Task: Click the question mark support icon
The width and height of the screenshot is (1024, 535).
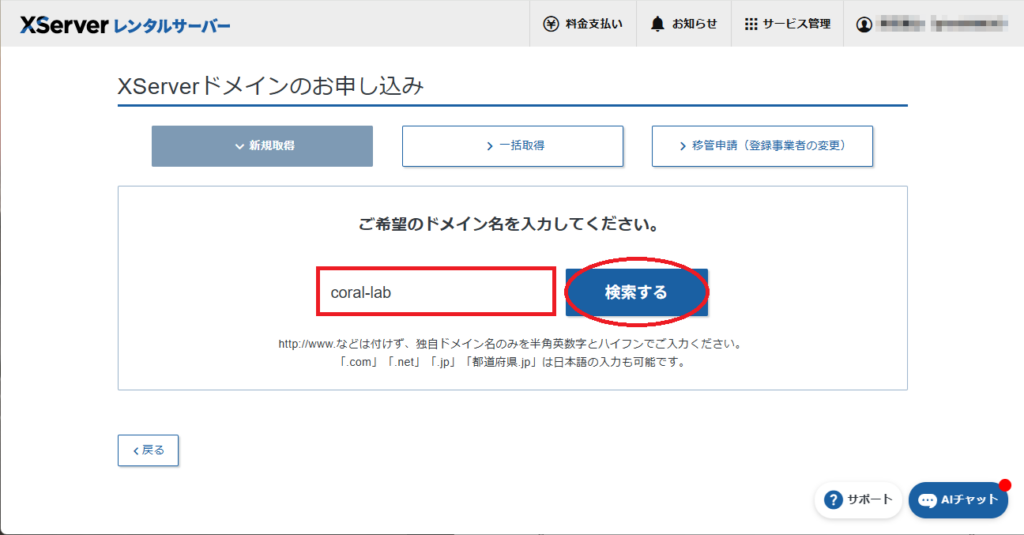Action: (833, 500)
